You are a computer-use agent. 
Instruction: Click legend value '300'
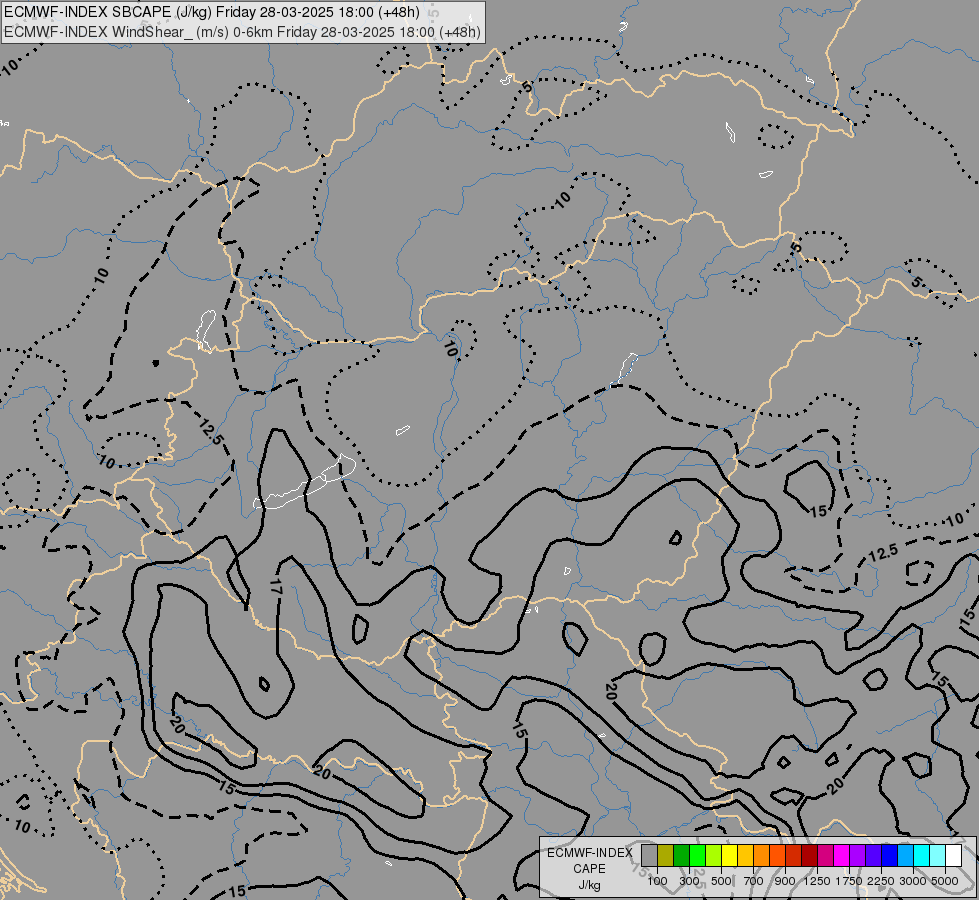(x=689, y=881)
